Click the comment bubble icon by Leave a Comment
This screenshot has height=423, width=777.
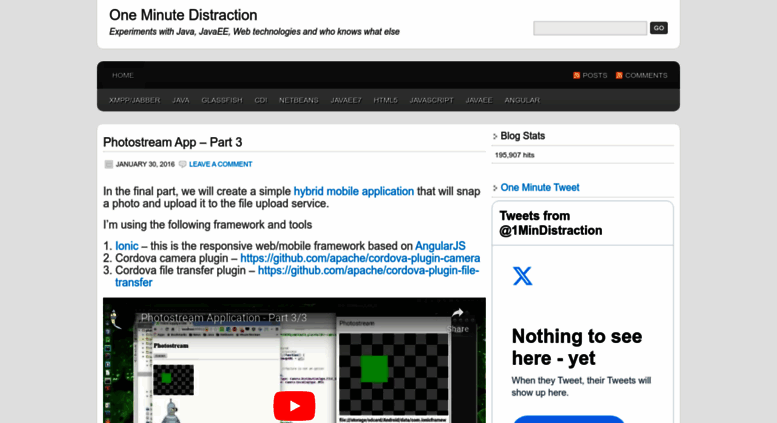(x=182, y=164)
